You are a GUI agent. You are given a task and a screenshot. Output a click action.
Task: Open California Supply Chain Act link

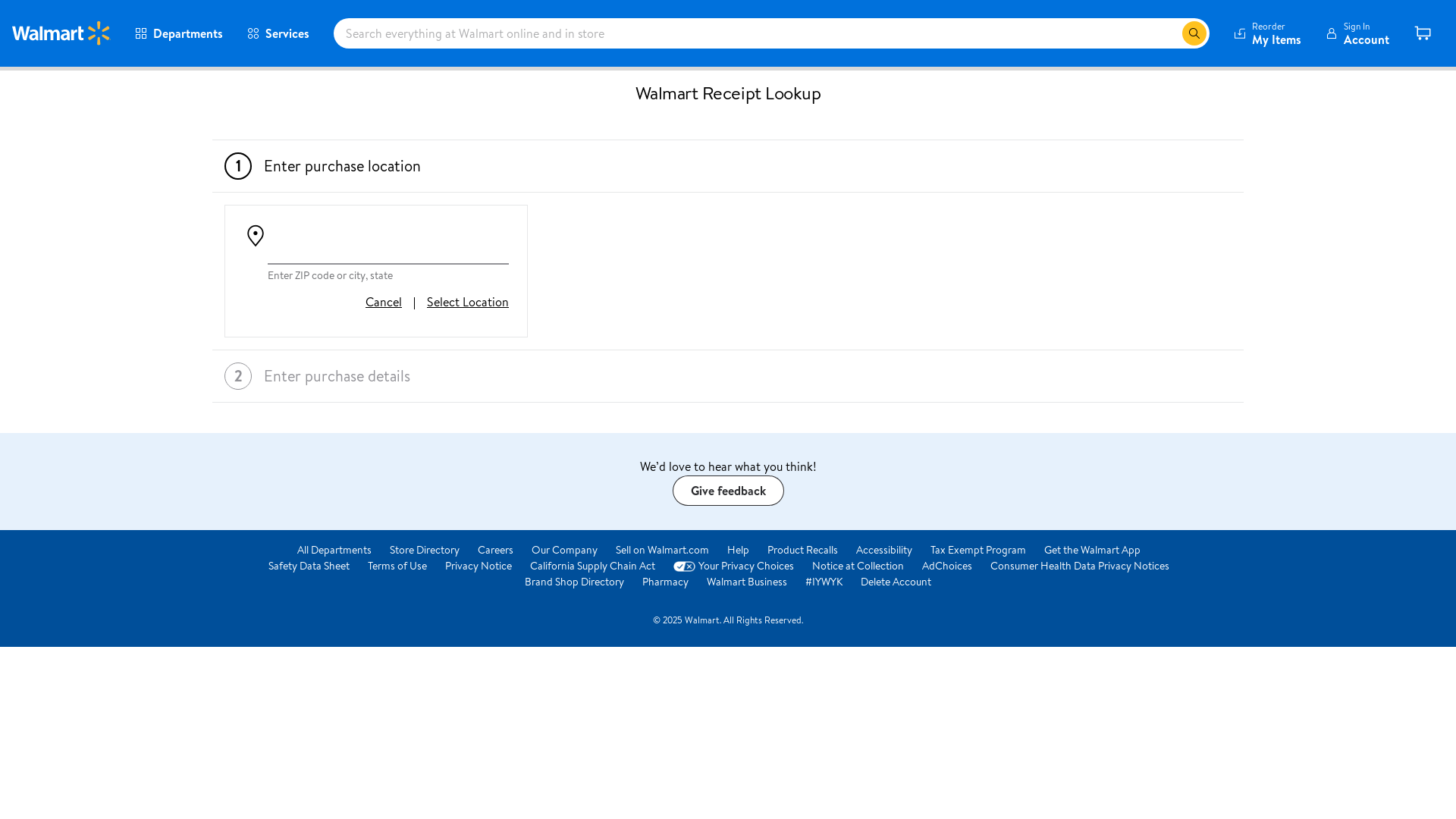(x=592, y=566)
